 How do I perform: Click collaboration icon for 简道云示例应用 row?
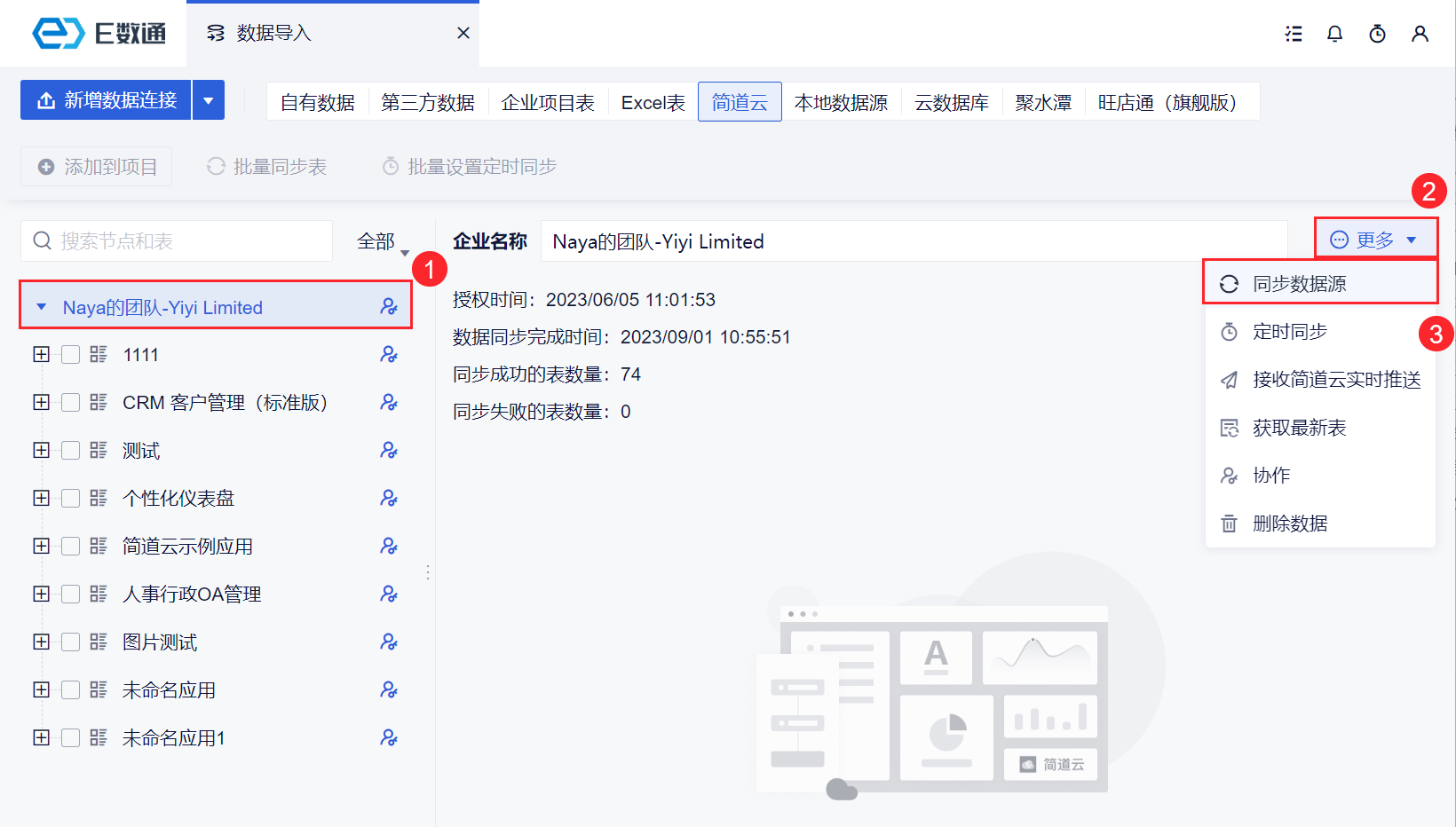point(389,547)
